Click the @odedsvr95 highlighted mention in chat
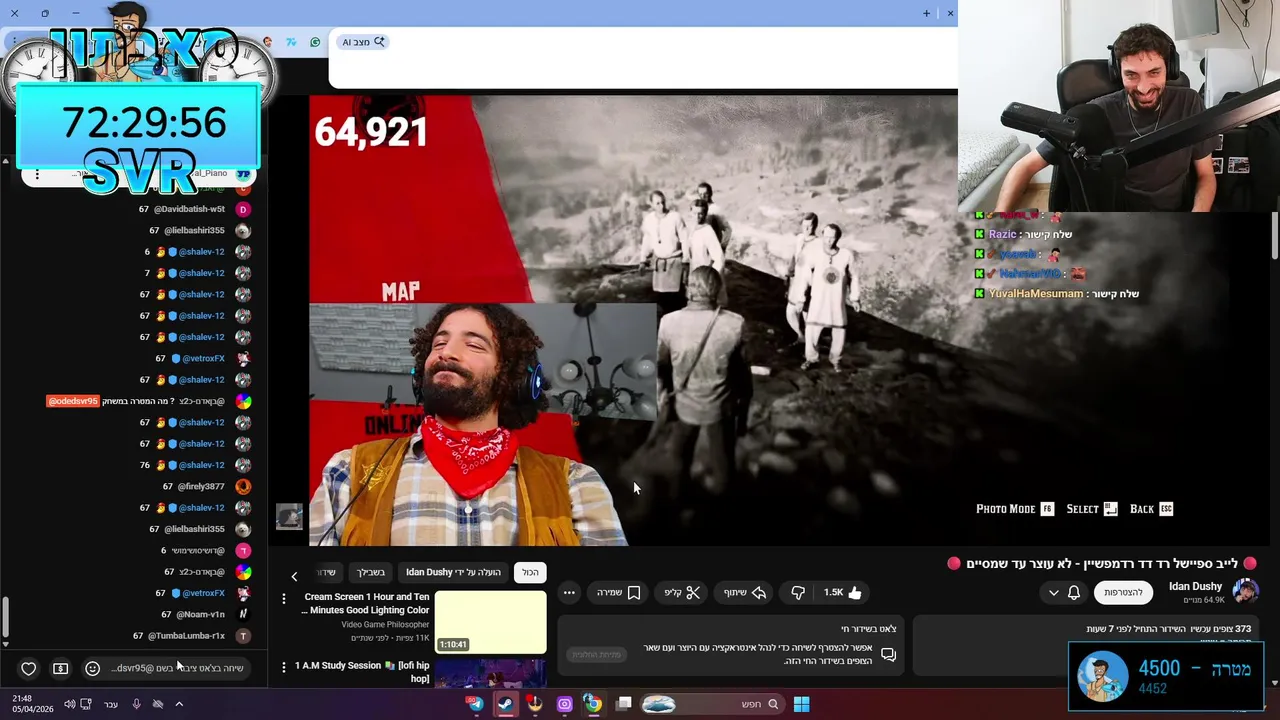Image resolution: width=1280 pixels, height=720 pixels. [x=73, y=401]
